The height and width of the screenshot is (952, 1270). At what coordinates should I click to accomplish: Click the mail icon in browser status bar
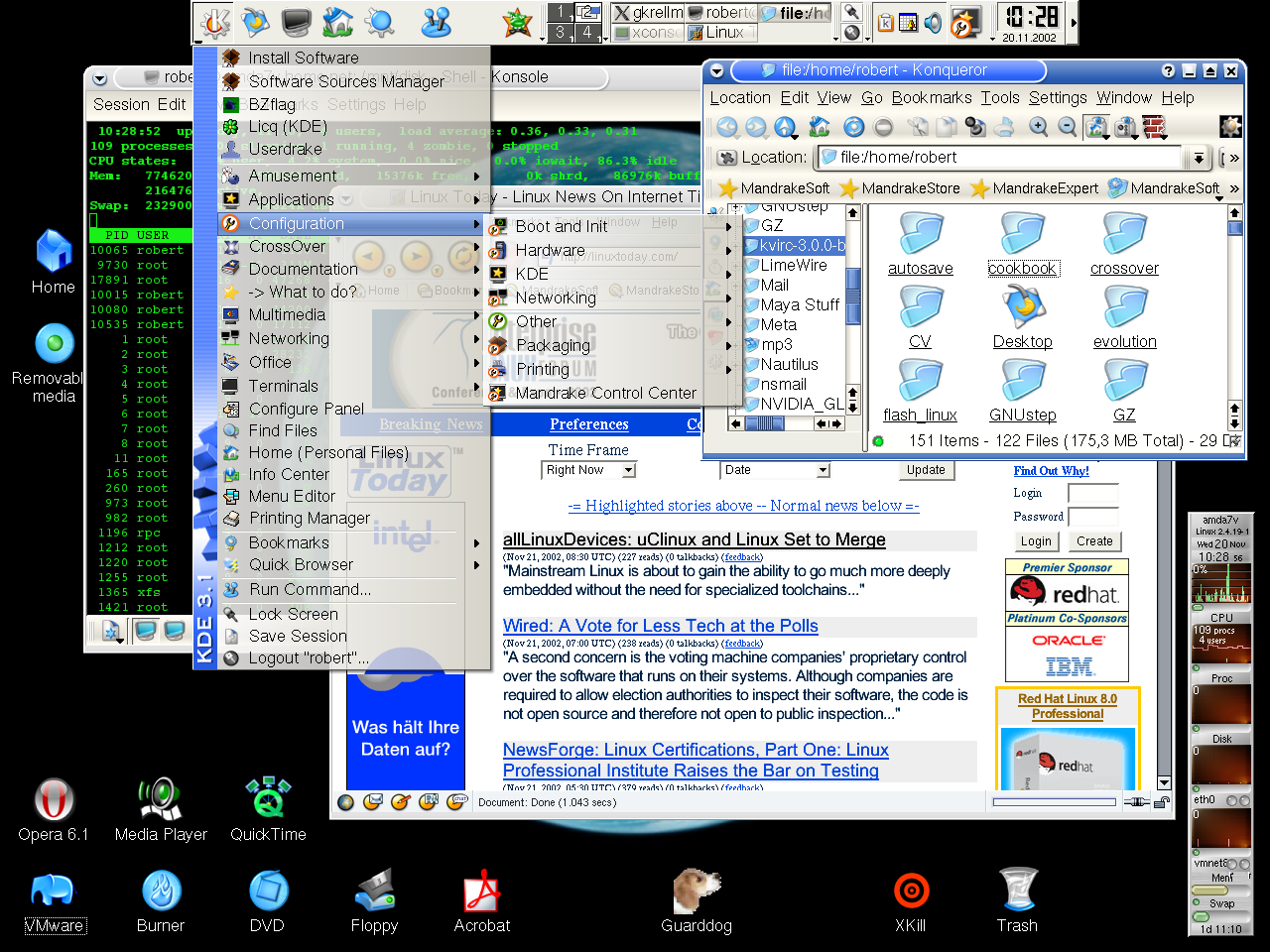coord(373,802)
